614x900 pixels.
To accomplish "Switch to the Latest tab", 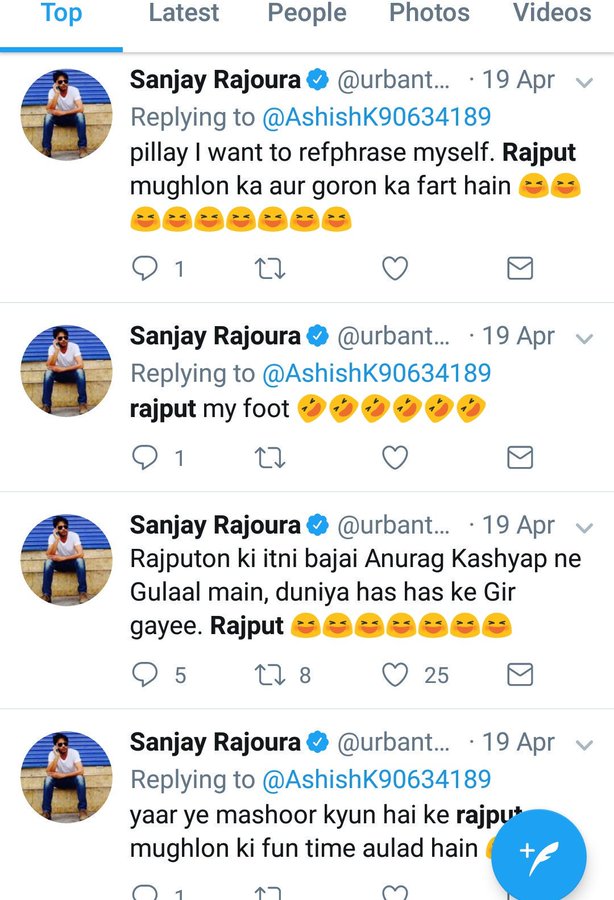I will 183,14.
